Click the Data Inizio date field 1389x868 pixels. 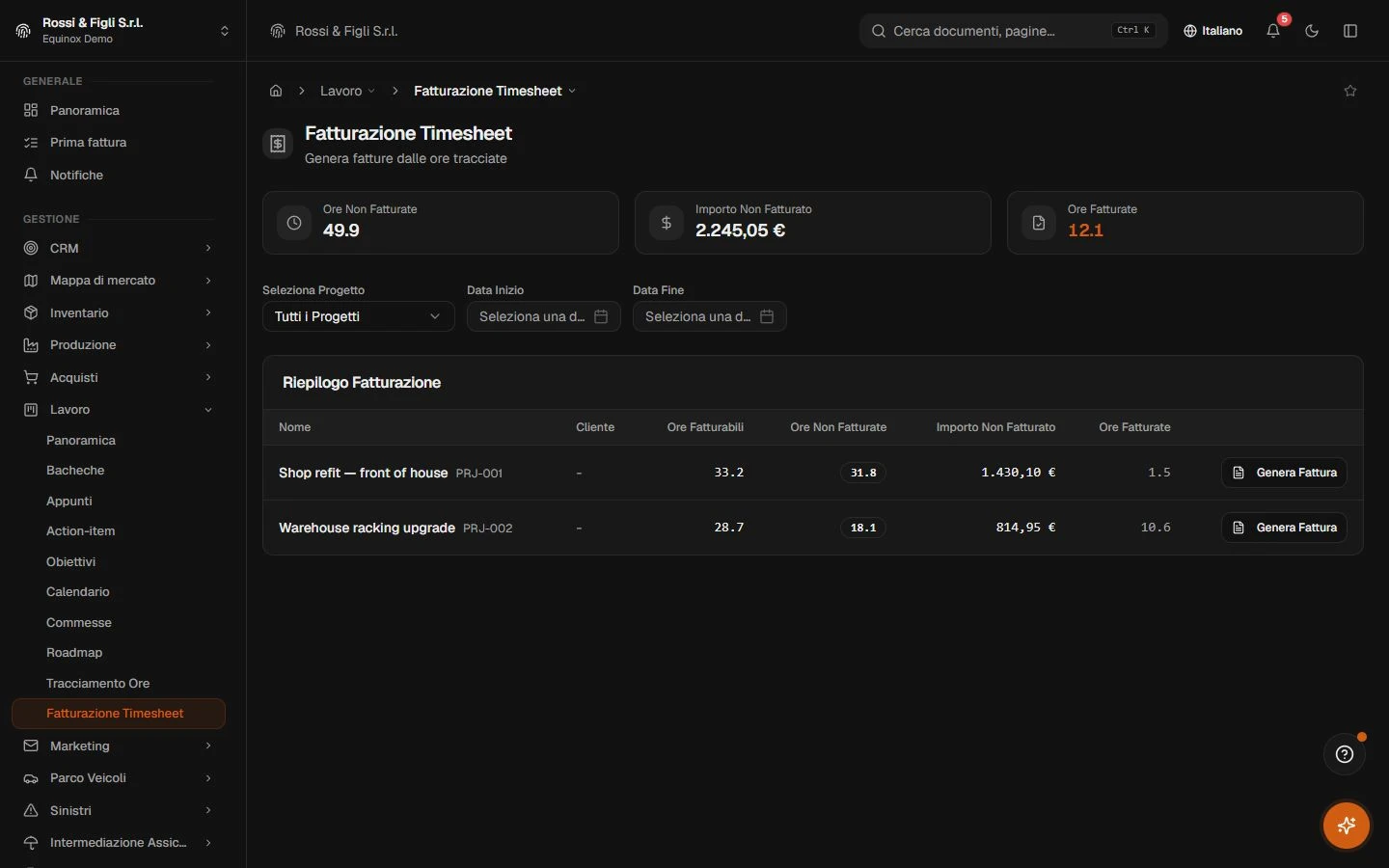coord(543,316)
